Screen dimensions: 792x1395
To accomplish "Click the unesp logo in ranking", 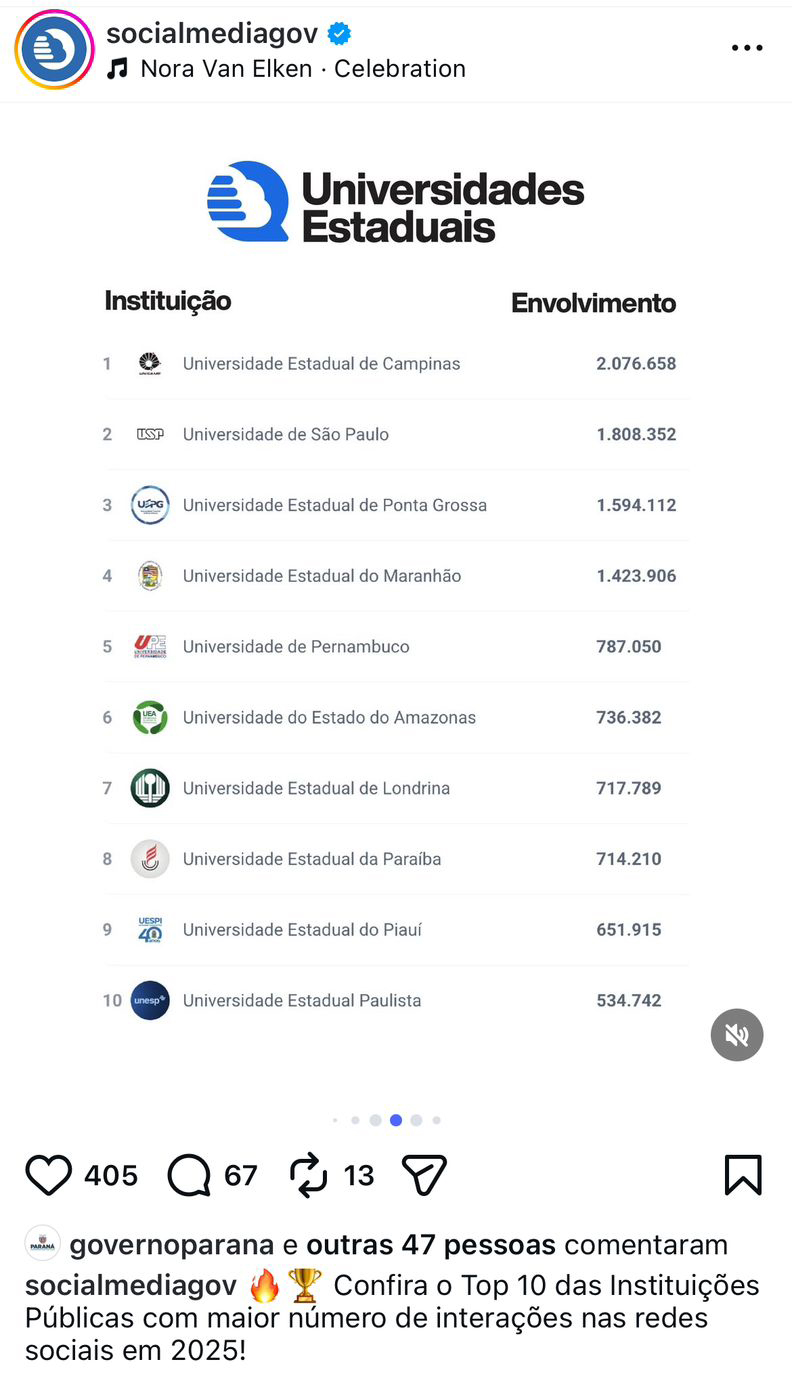I will pos(150,1001).
